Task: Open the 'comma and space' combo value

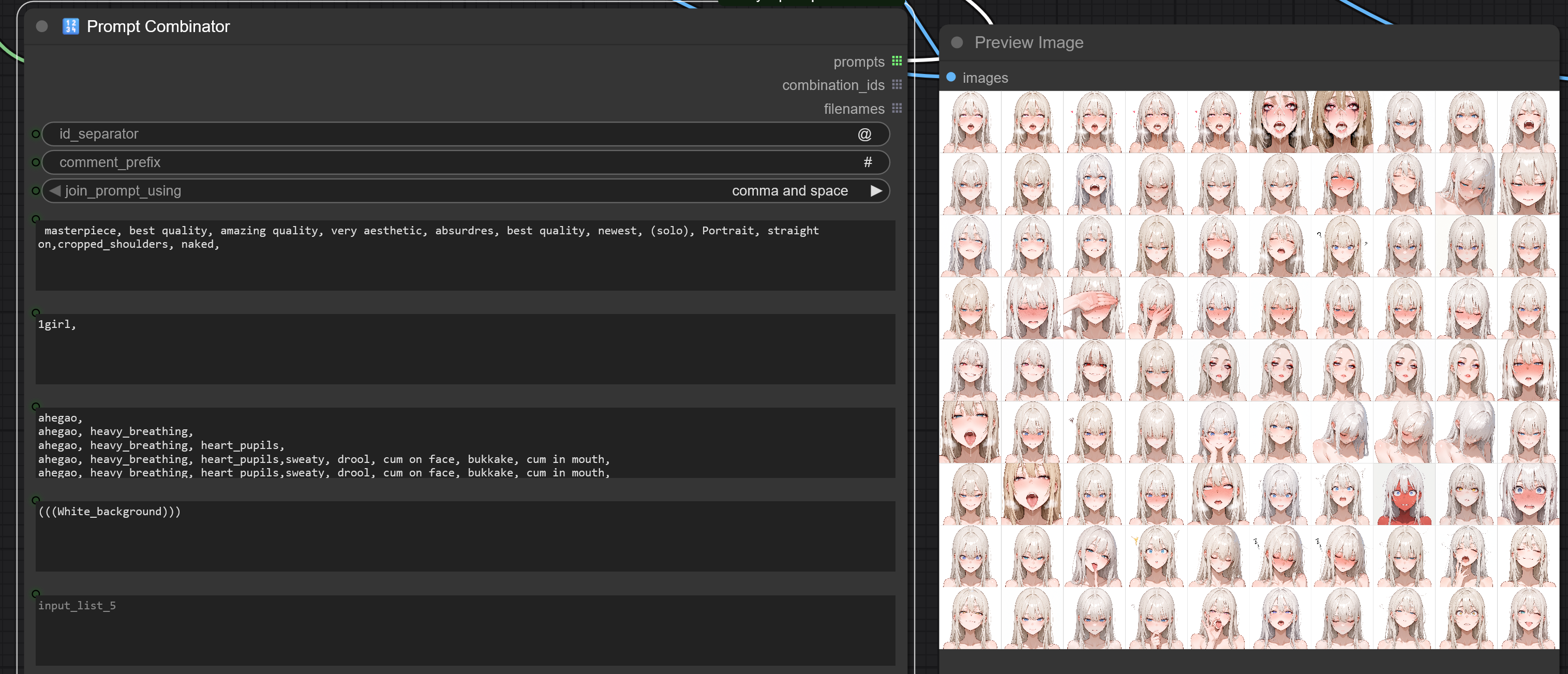Action: 789,190
